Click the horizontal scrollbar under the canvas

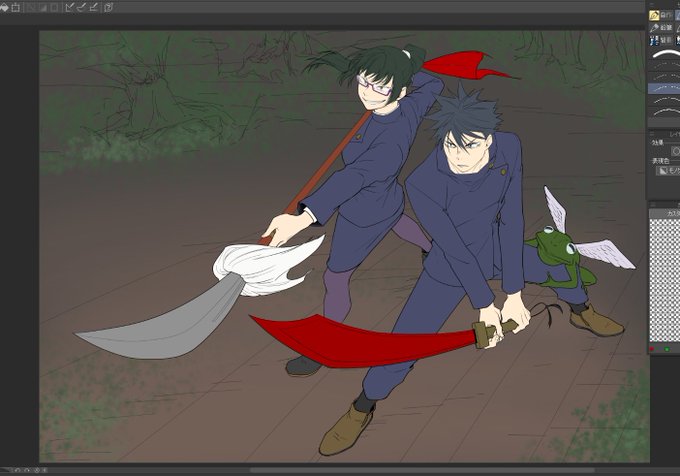point(422,470)
